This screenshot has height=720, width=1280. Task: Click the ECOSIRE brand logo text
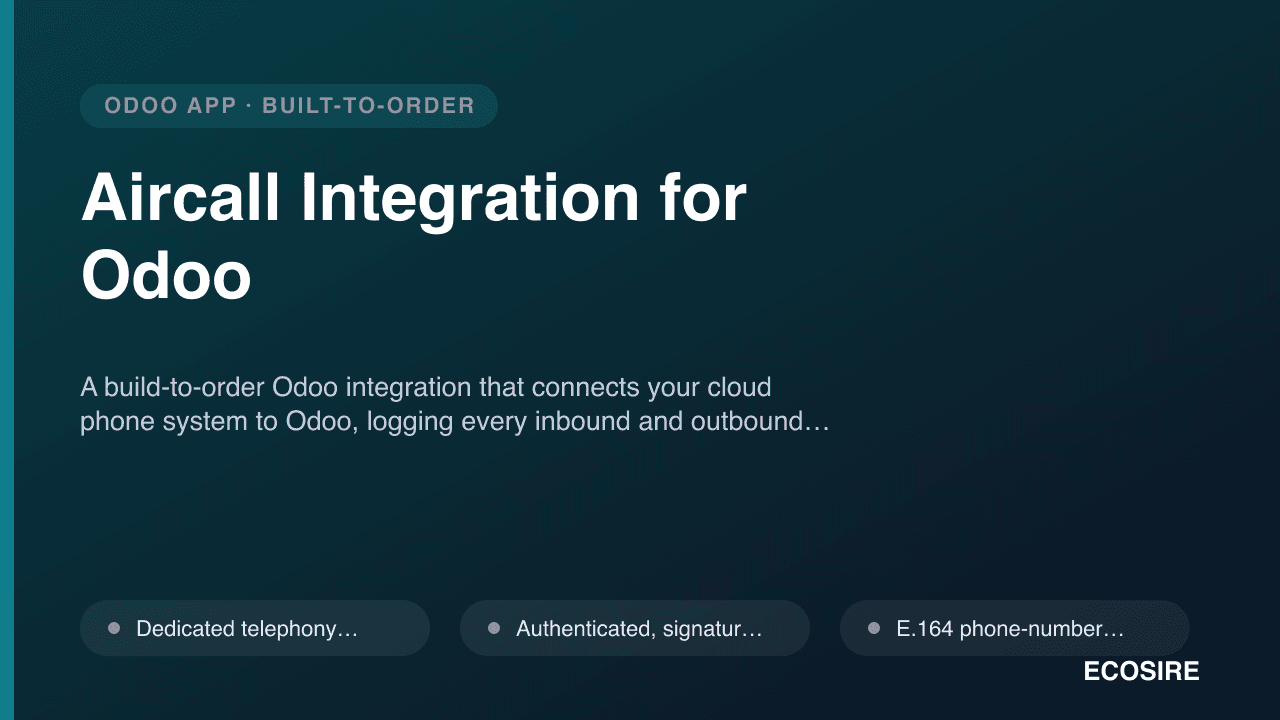[x=1141, y=672]
